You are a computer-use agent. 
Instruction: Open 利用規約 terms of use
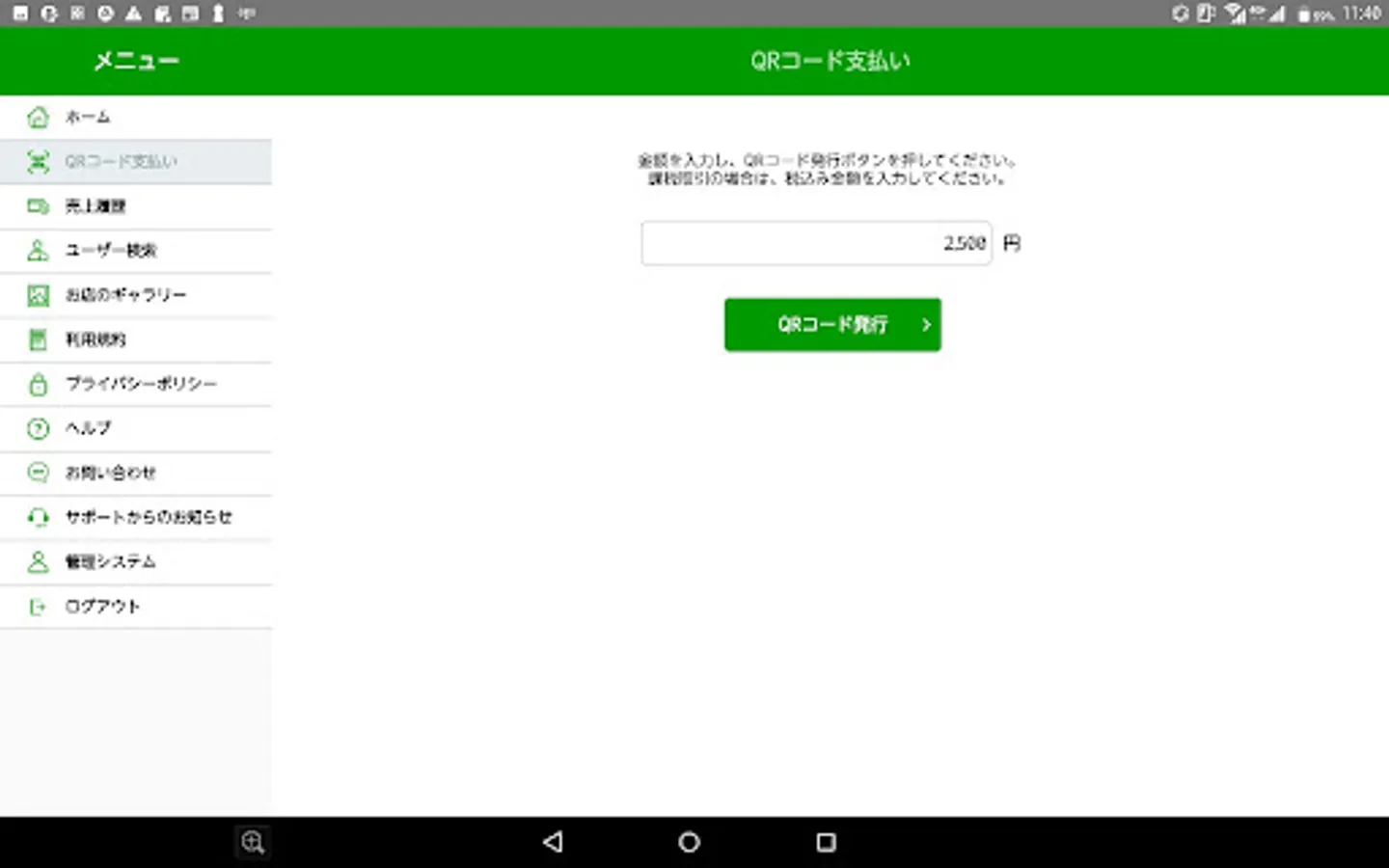pyautogui.click(x=135, y=339)
